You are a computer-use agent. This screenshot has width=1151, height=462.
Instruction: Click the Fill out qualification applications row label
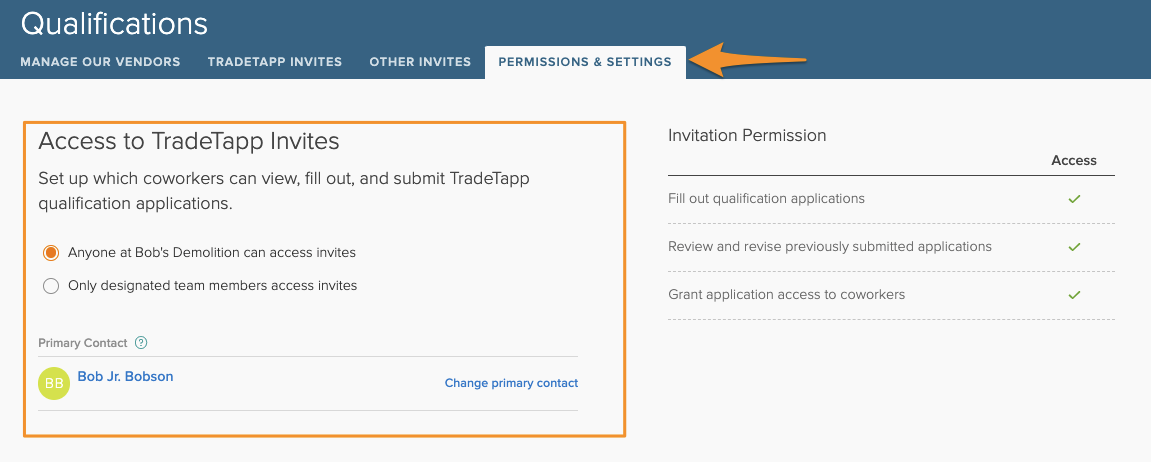(766, 199)
